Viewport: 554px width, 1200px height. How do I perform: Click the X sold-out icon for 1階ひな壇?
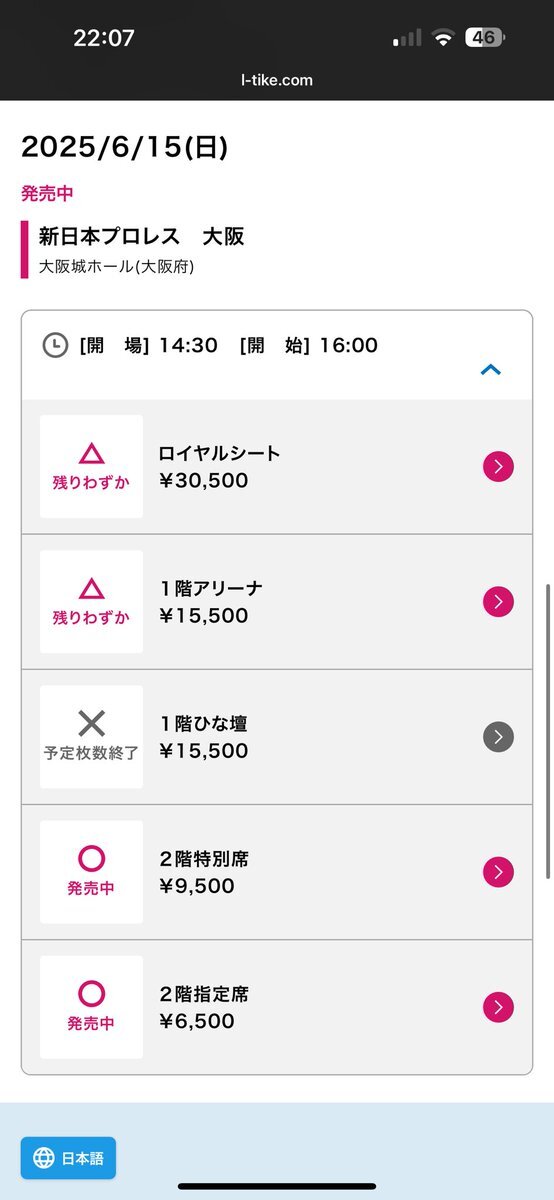point(91,723)
